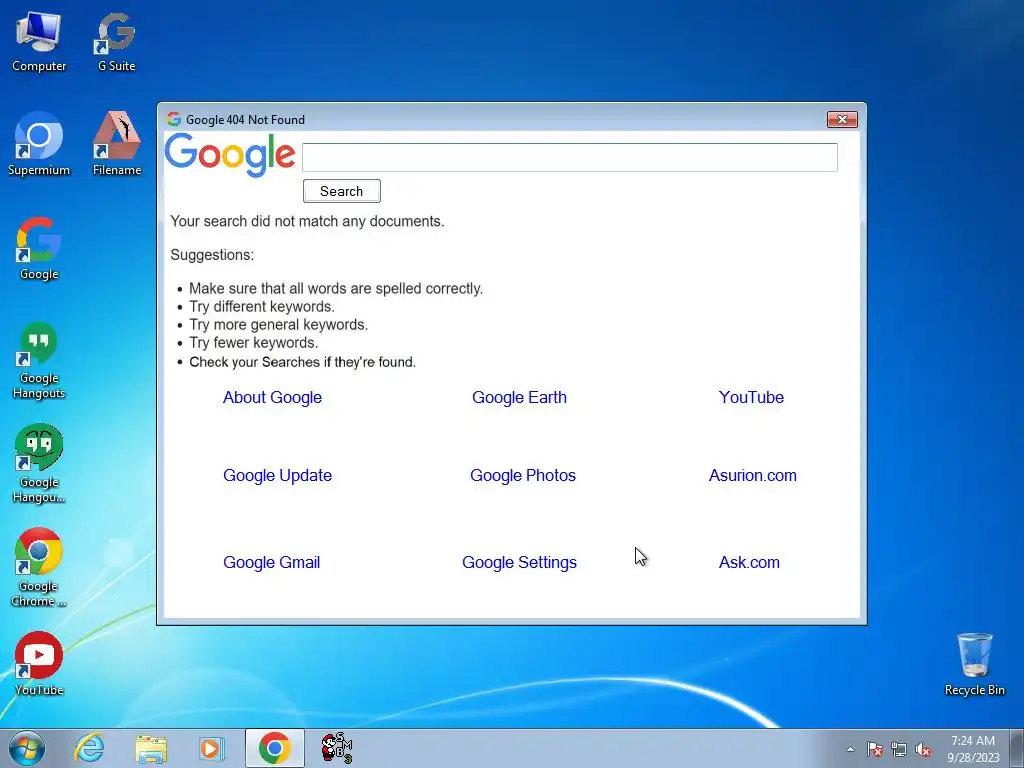This screenshot has height=768, width=1024.
Task: Open the YouTube desktop shortcut
Action: pyautogui.click(x=39, y=664)
